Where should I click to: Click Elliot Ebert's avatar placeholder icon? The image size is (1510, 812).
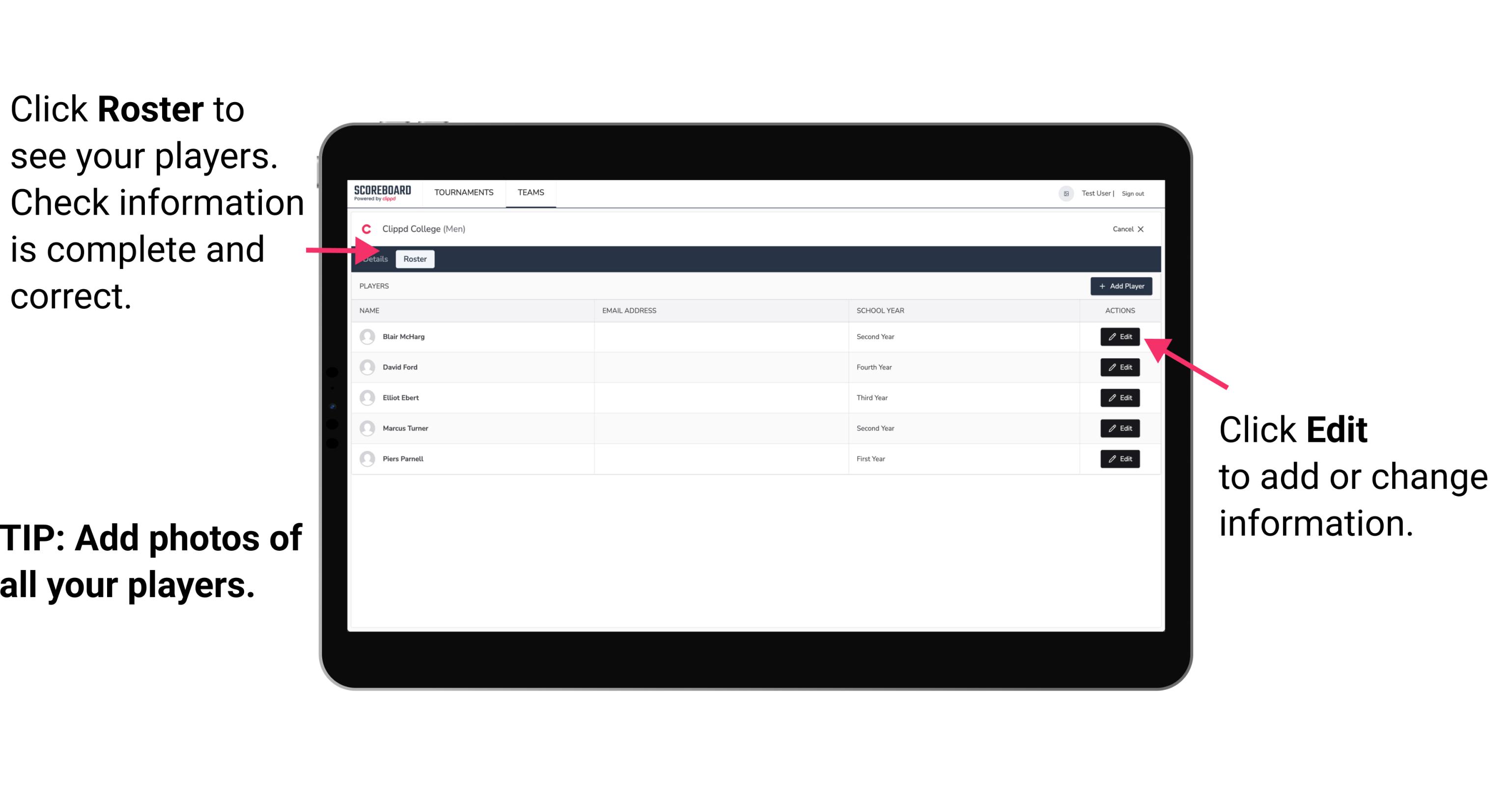coord(367,398)
